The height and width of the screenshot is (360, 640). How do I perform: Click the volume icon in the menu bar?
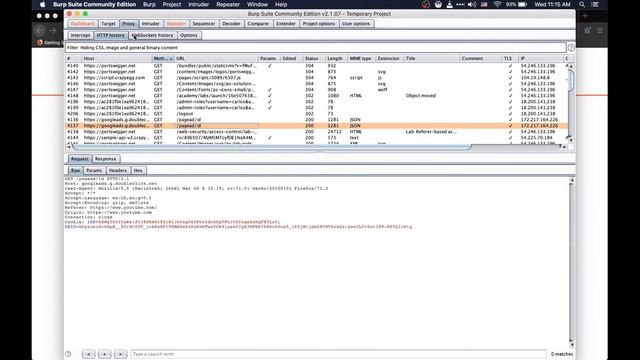pyautogui.click(x=472, y=4)
